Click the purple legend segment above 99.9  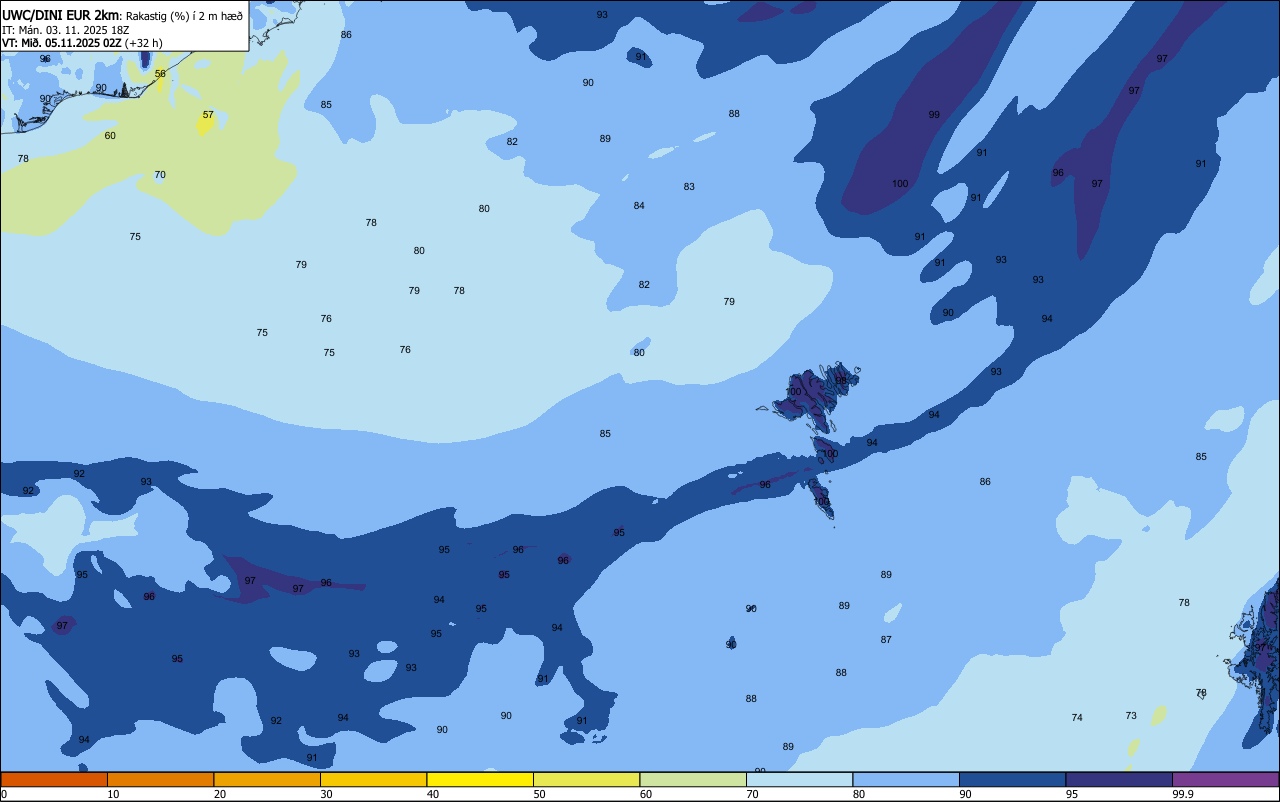tap(1225, 780)
